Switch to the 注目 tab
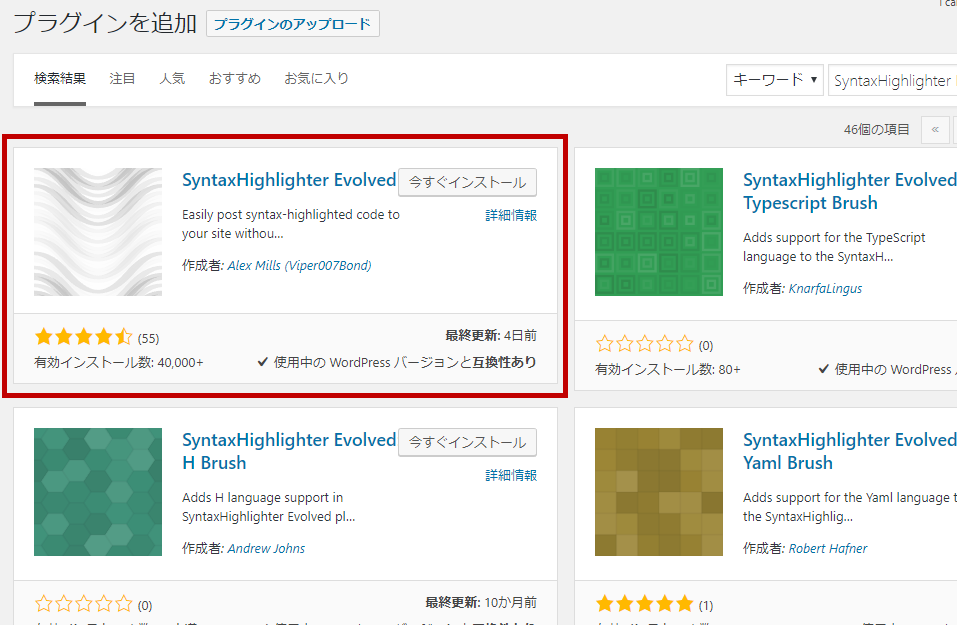 122,78
